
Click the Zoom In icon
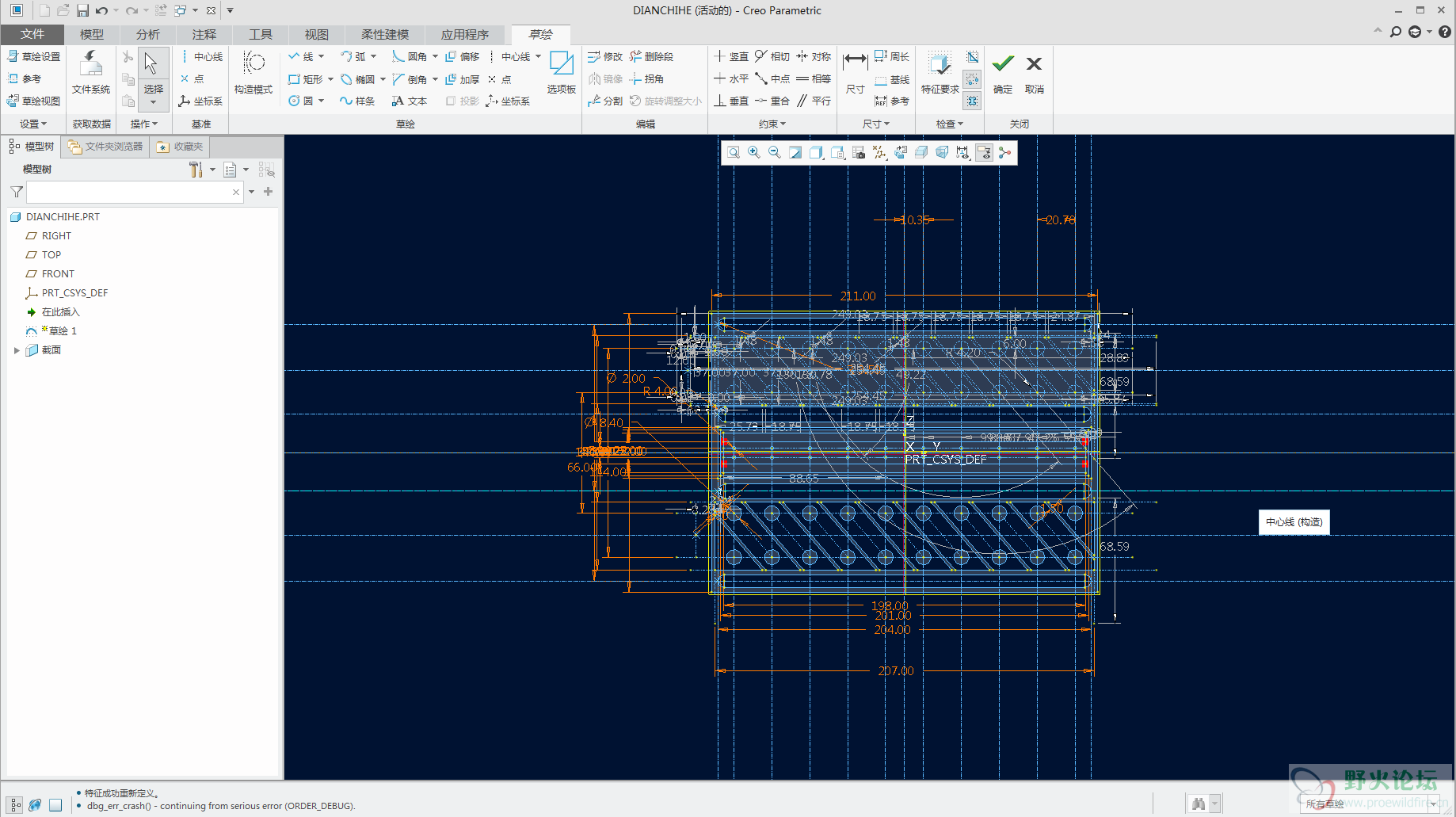754,153
